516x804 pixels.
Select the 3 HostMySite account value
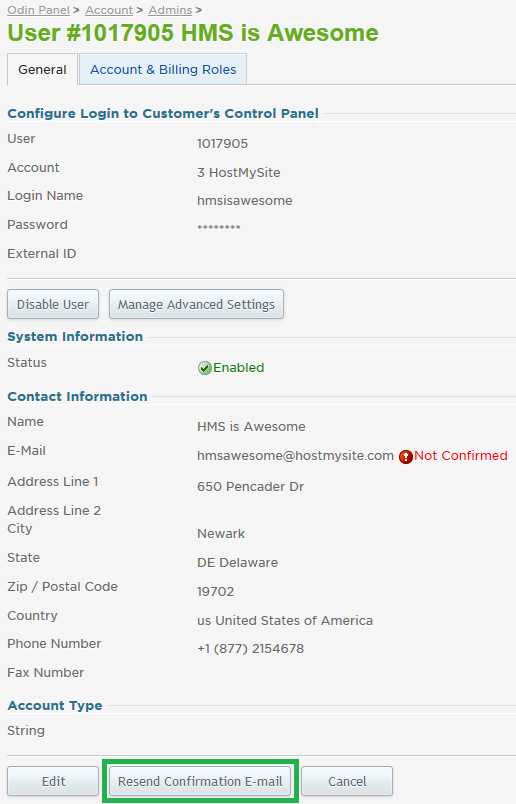(x=239, y=172)
